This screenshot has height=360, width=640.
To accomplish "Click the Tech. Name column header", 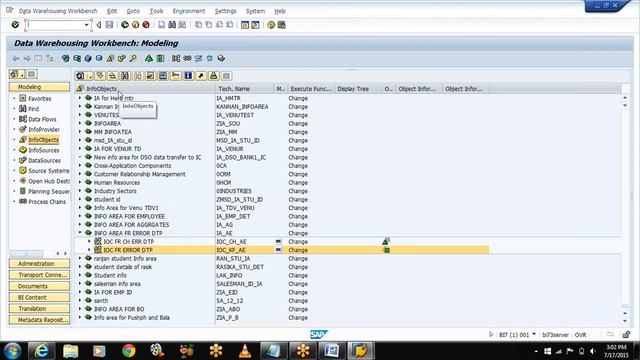I will point(244,89).
